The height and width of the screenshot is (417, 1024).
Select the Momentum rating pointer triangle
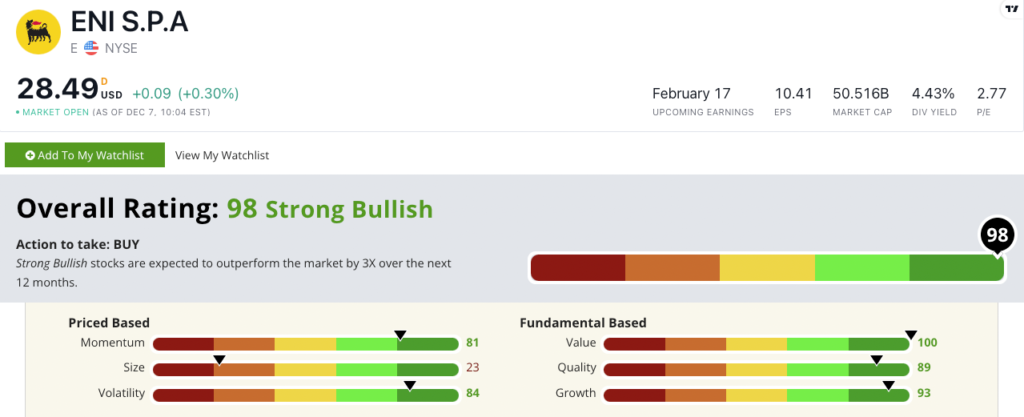tap(400, 335)
